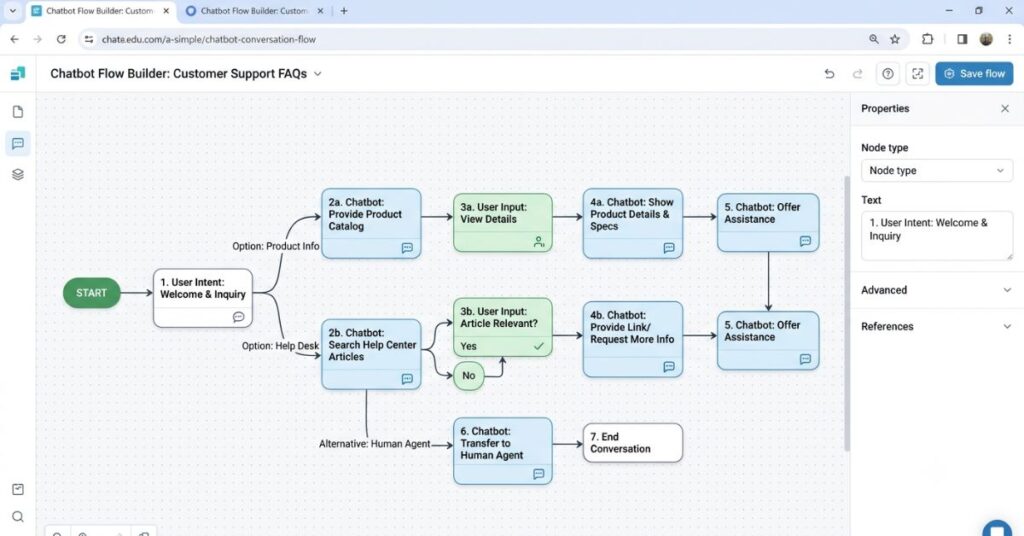
Task: Open the Node type dropdown
Action: [936, 170]
